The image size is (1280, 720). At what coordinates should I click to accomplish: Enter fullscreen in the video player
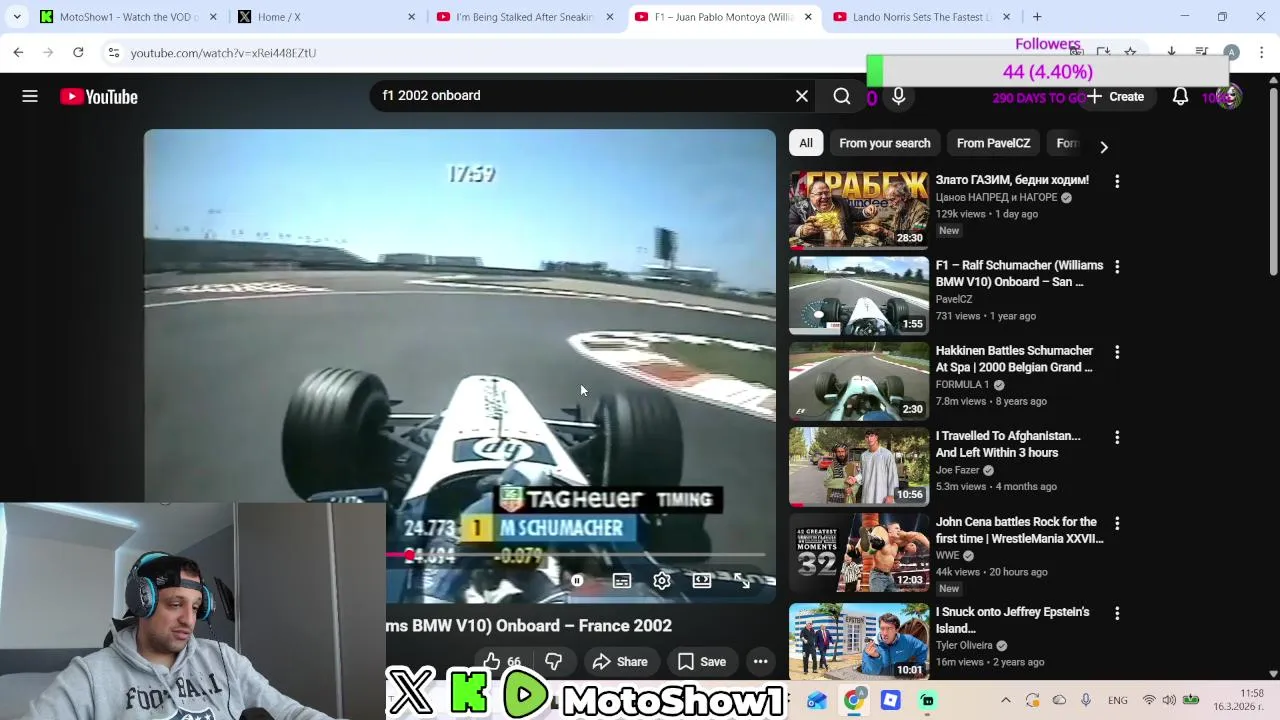click(742, 581)
